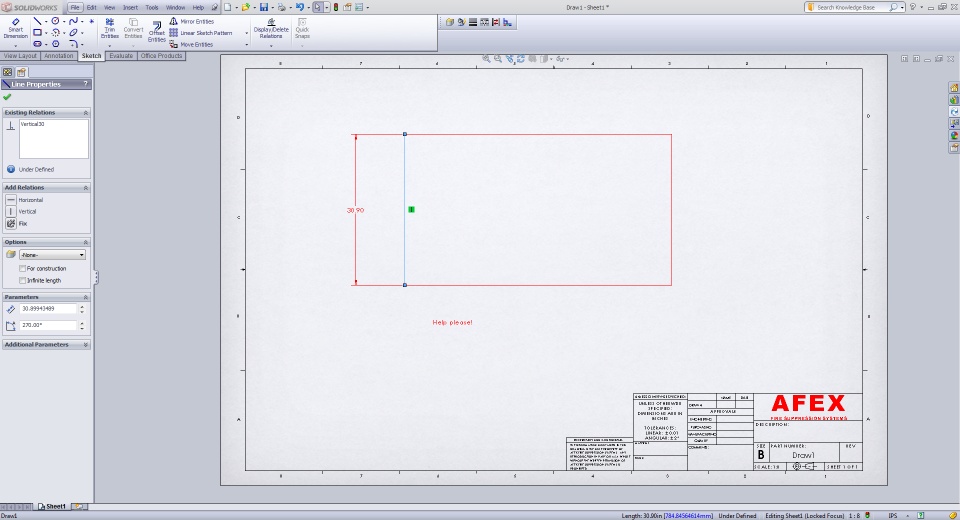Click the Rebuild traffic light icon

pyautogui.click(x=336, y=7)
